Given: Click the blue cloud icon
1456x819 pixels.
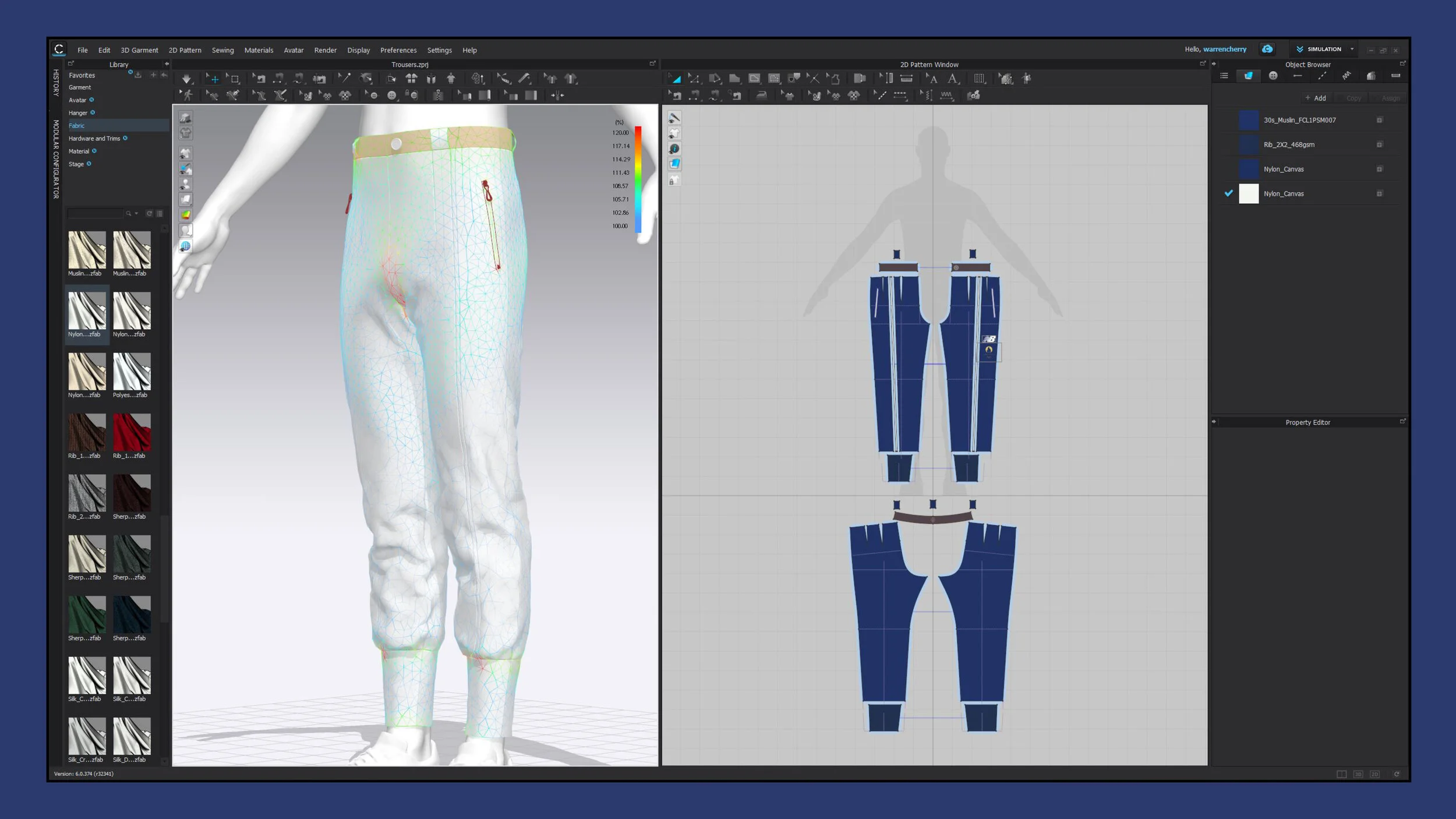Looking at the screenshot, I should [1267, 50].
